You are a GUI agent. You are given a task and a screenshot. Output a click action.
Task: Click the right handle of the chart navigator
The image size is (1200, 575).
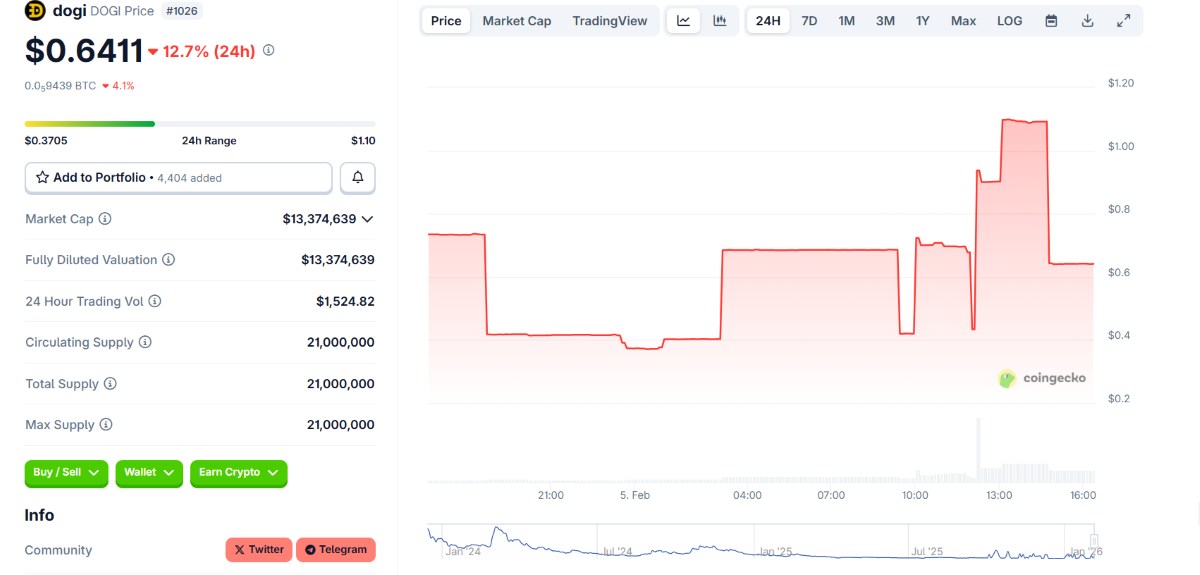(x=1094, y=540)
